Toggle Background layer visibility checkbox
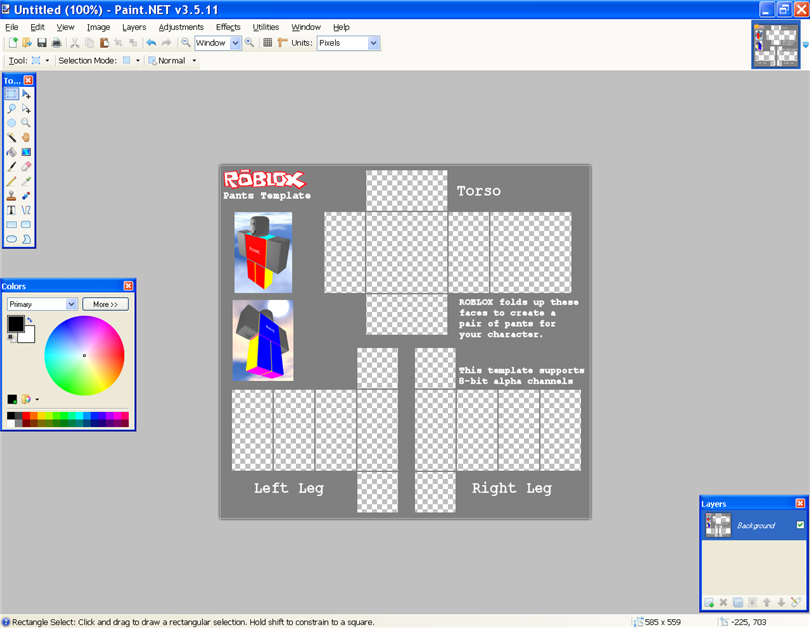Screen dimensions: 810x628 pyautogui.click(x=800, y=525)
